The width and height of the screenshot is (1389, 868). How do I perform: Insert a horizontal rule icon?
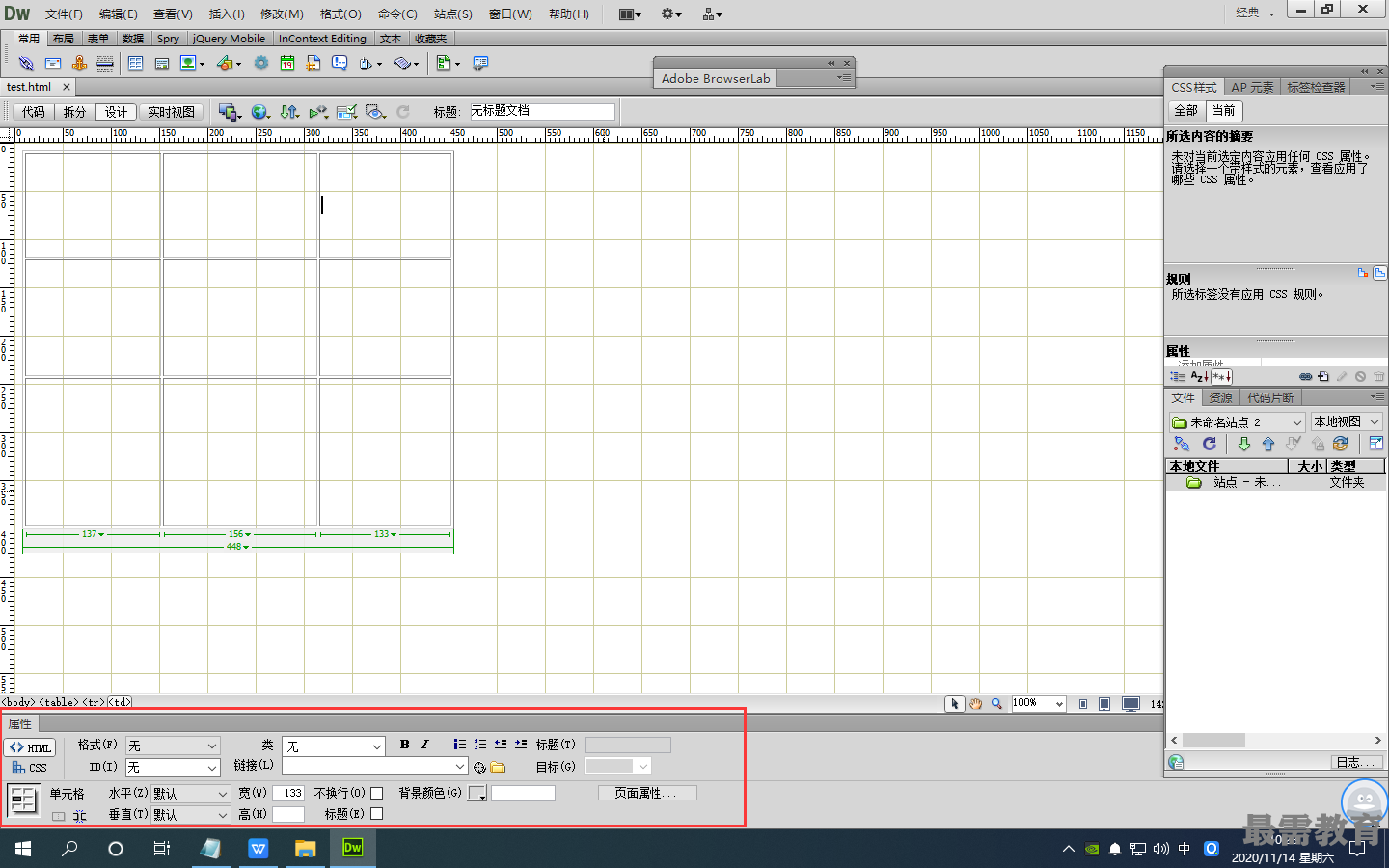[105, 64]
